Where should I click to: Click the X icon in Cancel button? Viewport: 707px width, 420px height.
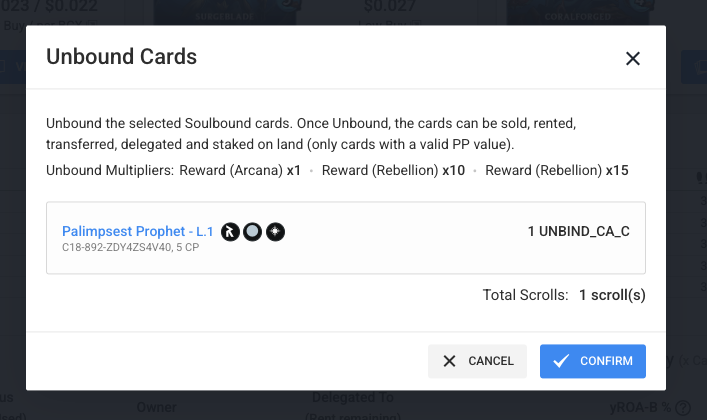pyautogui.click(x=449, y=361)
